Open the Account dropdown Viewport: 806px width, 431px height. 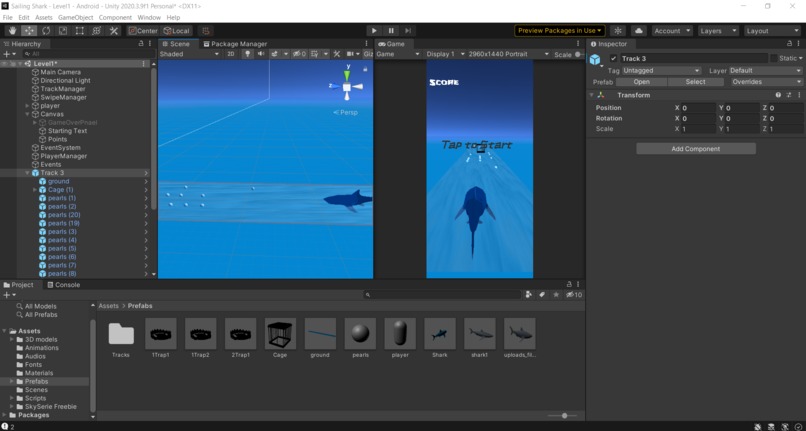click(672, 31)
